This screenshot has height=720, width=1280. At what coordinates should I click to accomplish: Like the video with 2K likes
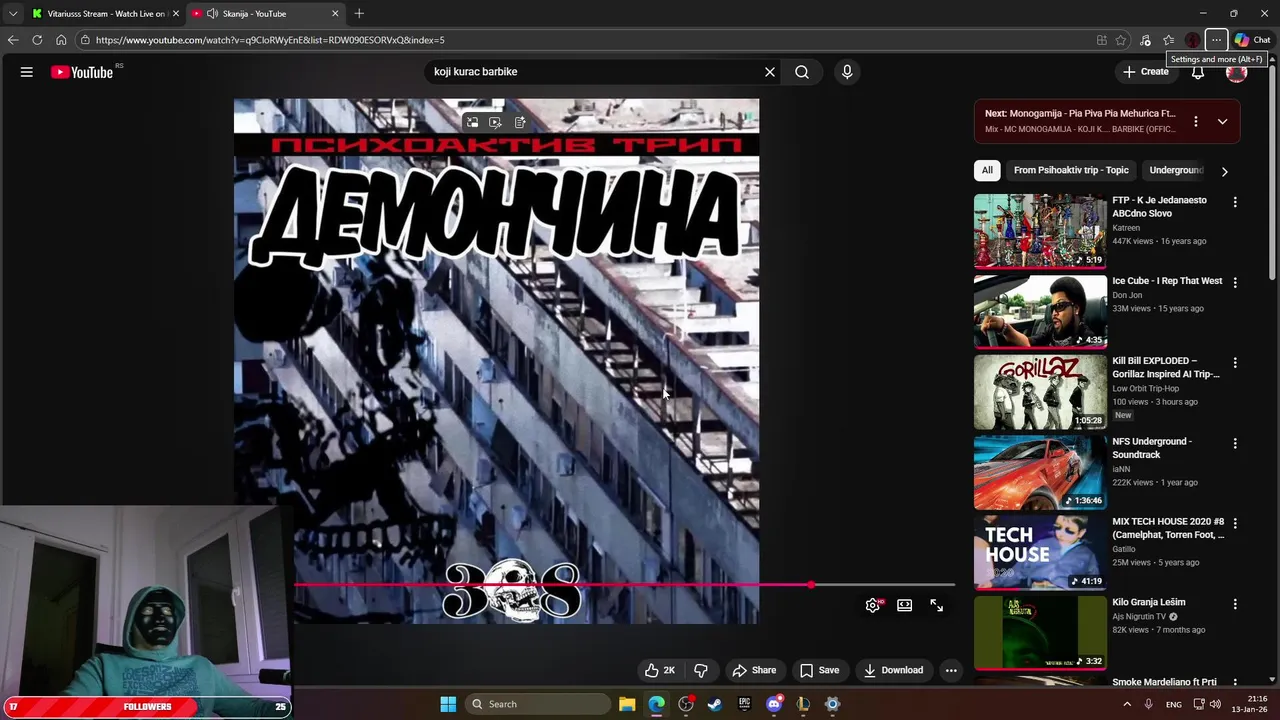coord(660,670)
